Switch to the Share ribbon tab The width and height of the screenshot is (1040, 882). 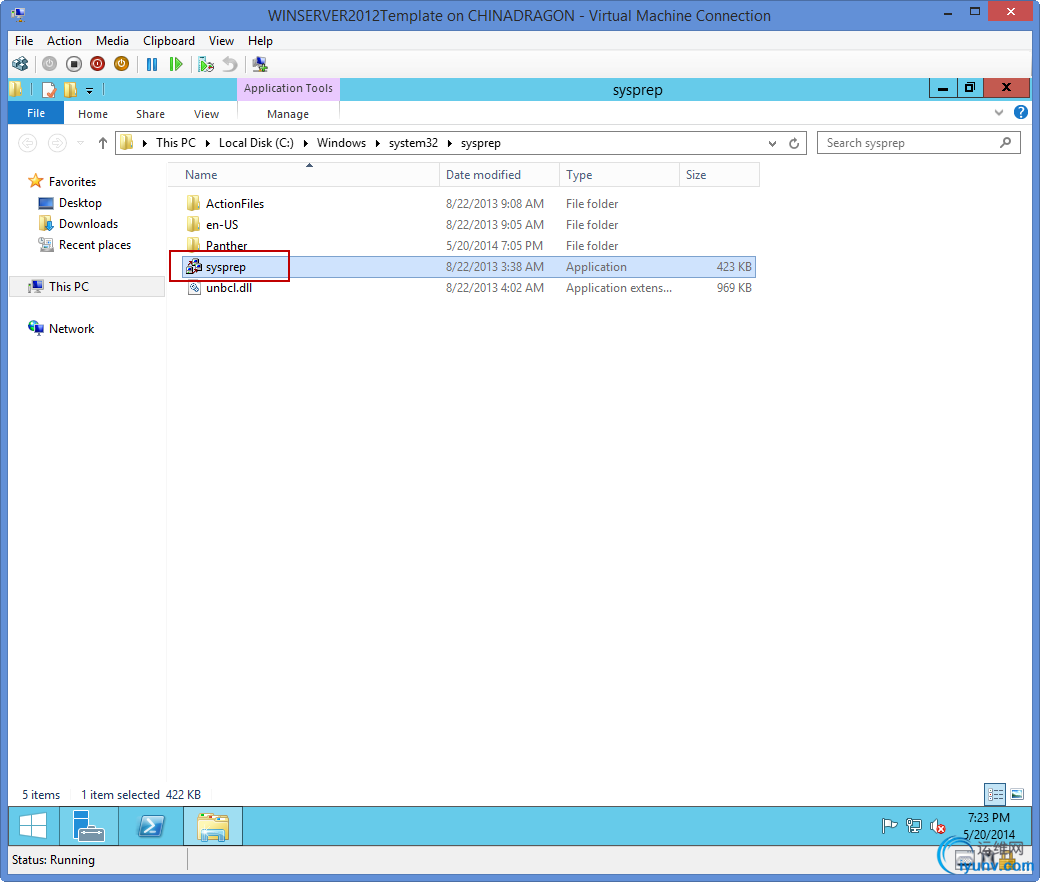click(151, 114)
